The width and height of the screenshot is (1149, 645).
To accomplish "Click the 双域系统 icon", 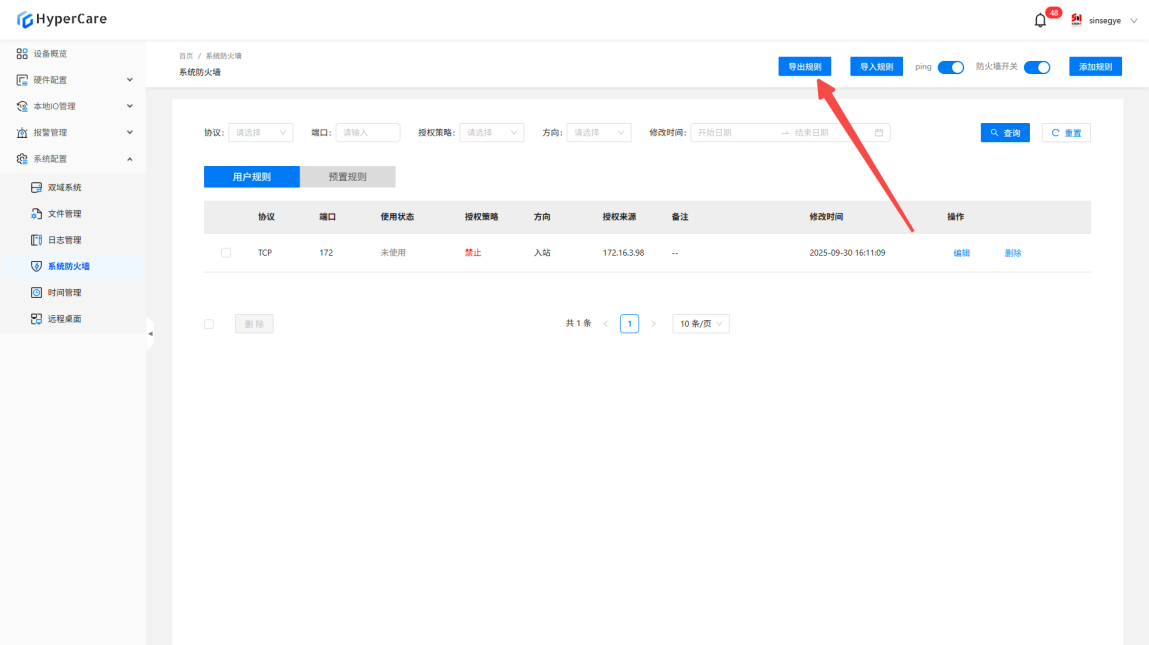I will coord(36,188).
